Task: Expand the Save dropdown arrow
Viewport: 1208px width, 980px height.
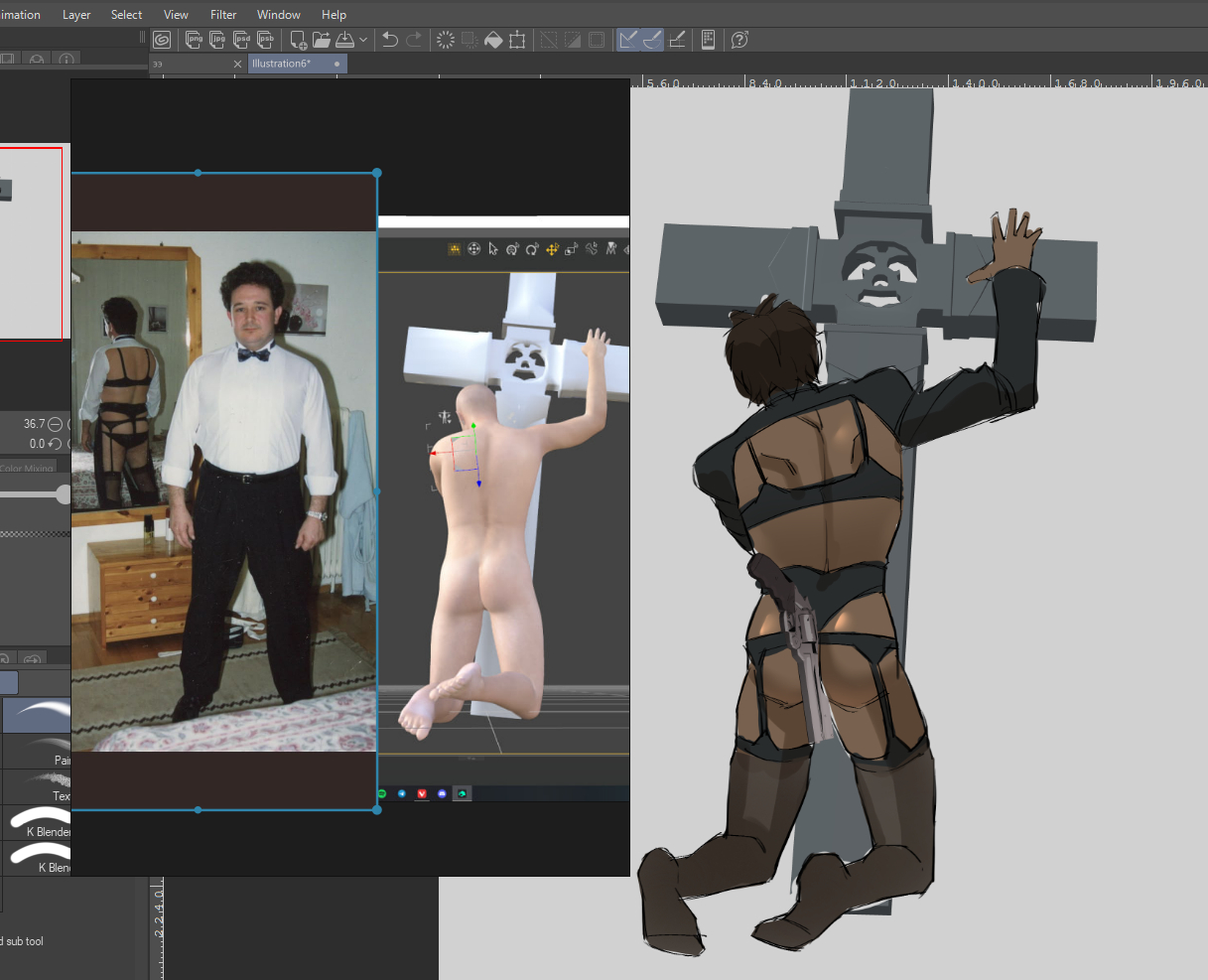Action: (x=363, y=40)
